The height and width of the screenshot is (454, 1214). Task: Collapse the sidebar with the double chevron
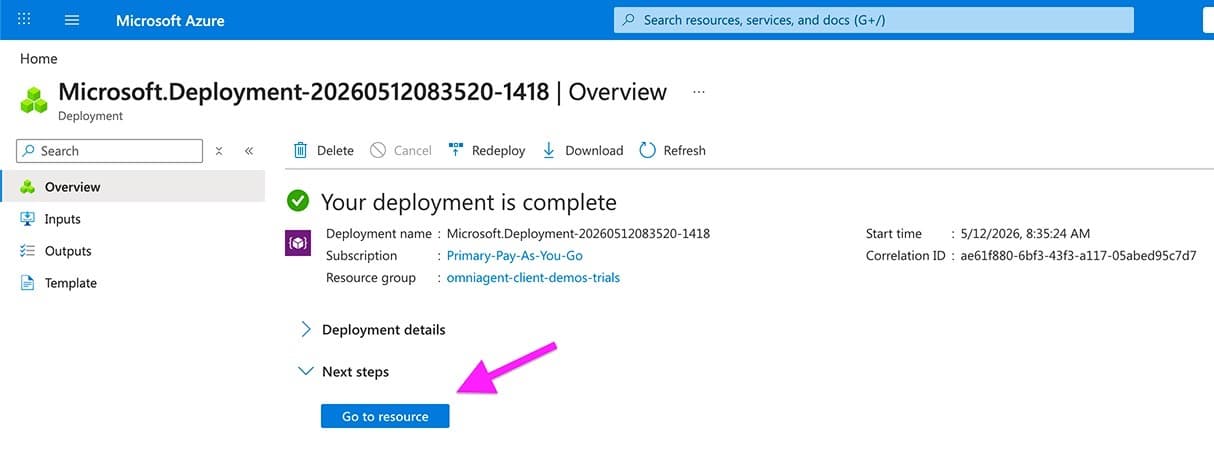coord(249,151)
